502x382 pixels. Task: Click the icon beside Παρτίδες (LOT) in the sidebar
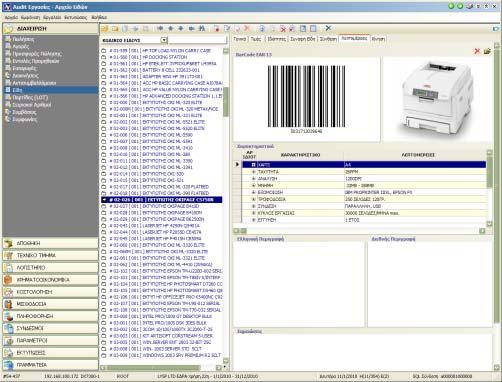[x=8, y=97]
